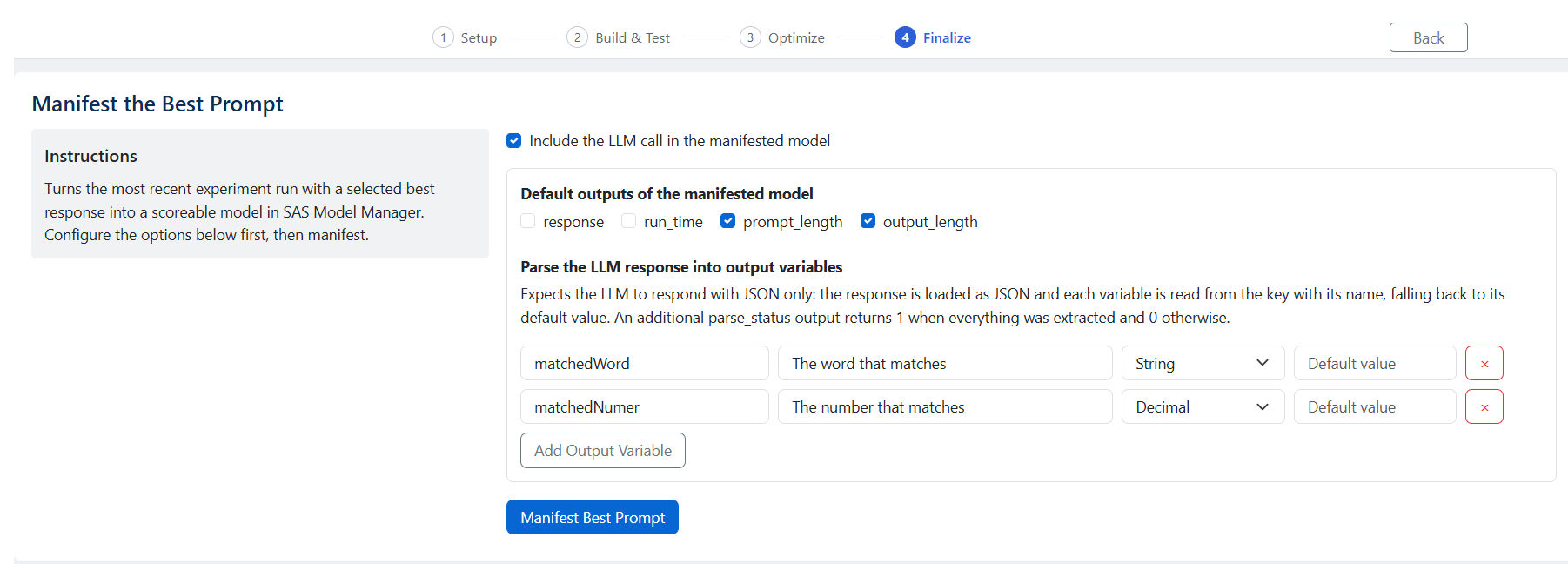Click Default outputs of the manifested model heading
The width and height of the screenshot is (1568, 564).
(x=667, y=193)
